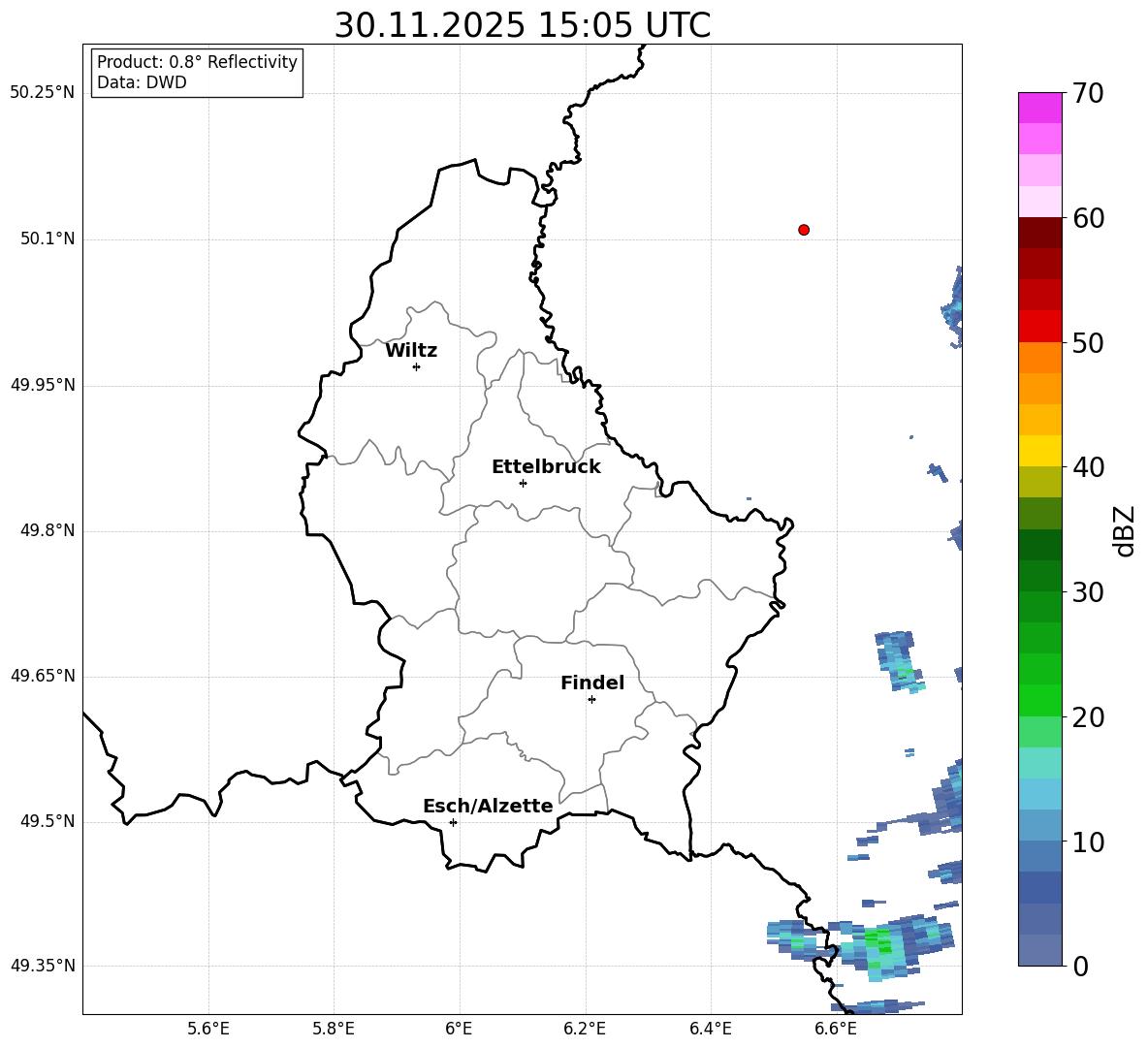This screenshot has width=1148, height=1048.
Task: Click the 6.4°E longitude label
Action: tap(710, 1029)
